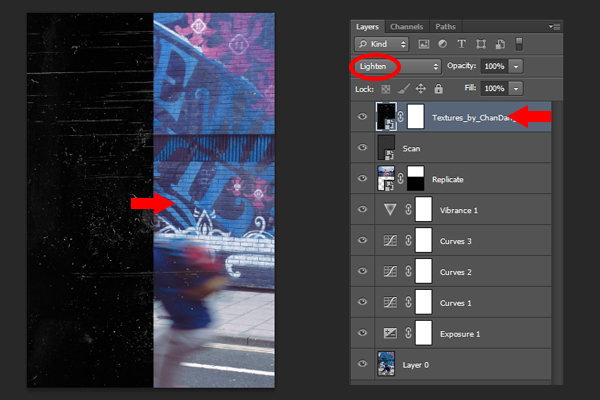Open the Lighten blend mode dropdown
Image resolution: width=600 pixels, height=400 pixels.
tap(398, 66)
